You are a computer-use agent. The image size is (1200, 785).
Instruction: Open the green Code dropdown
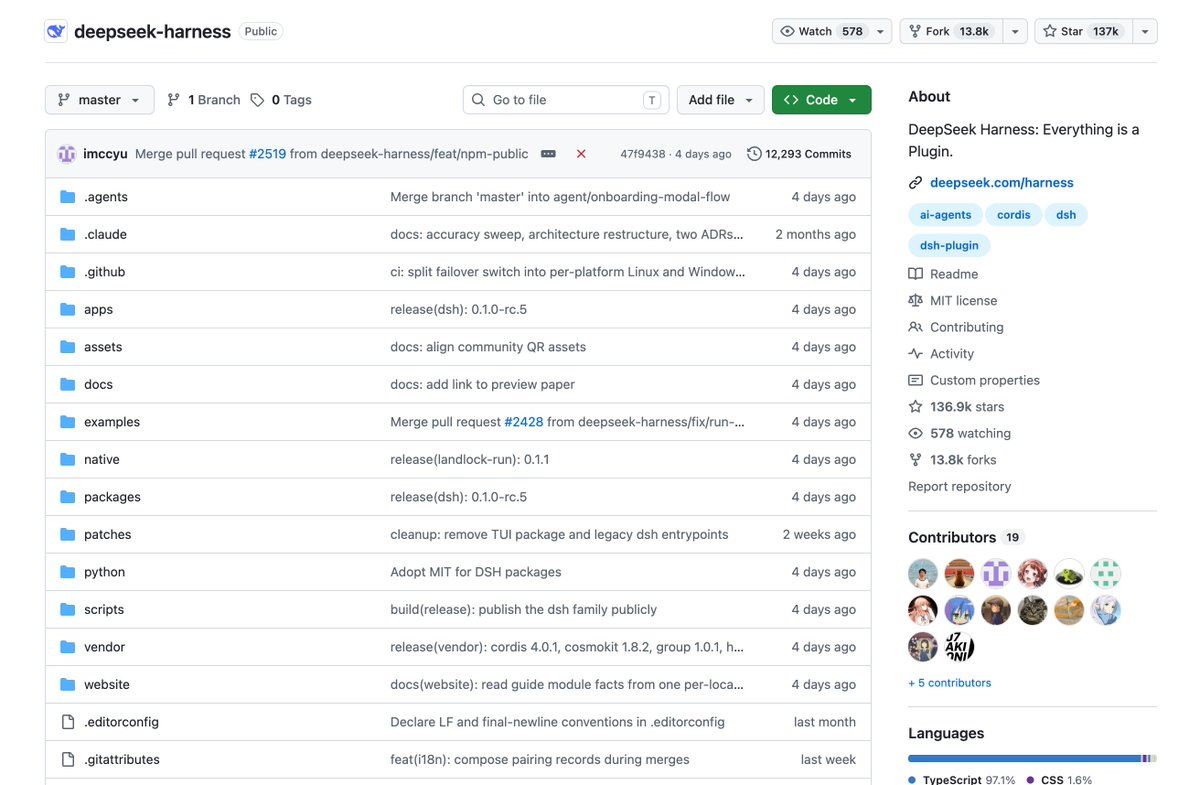pos(821,100)
